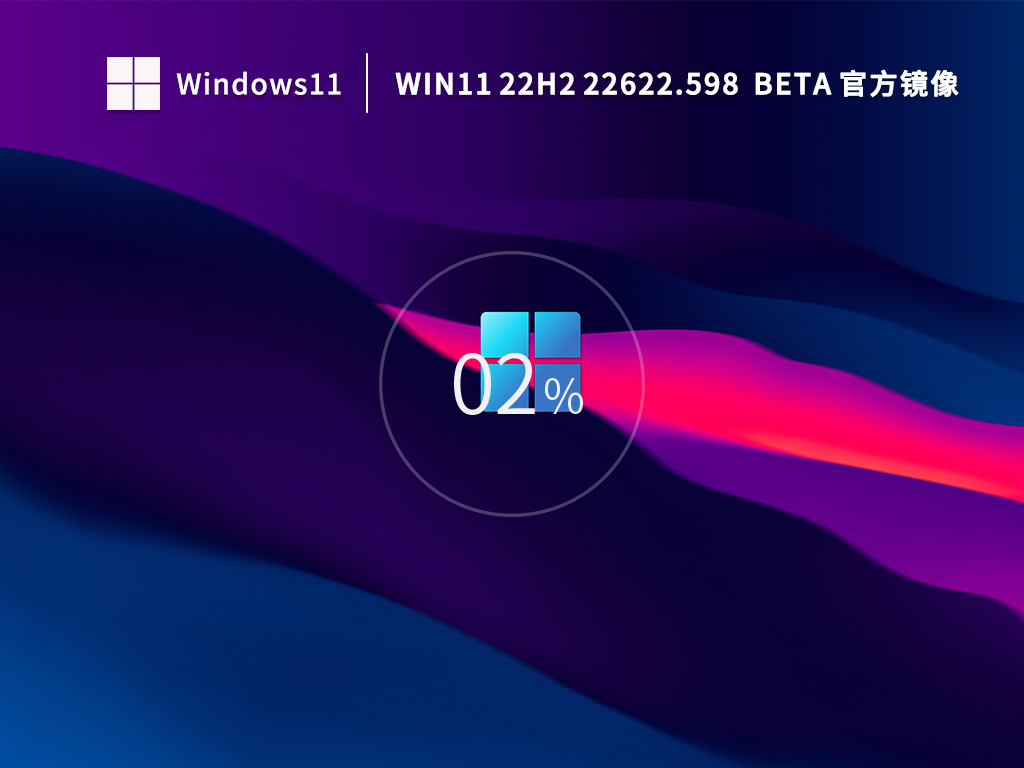Image resolution: width=1024 pixels, height=768 pixels.
Task: Click the blue Windows logo in the circle
Action: pos(530,362)
